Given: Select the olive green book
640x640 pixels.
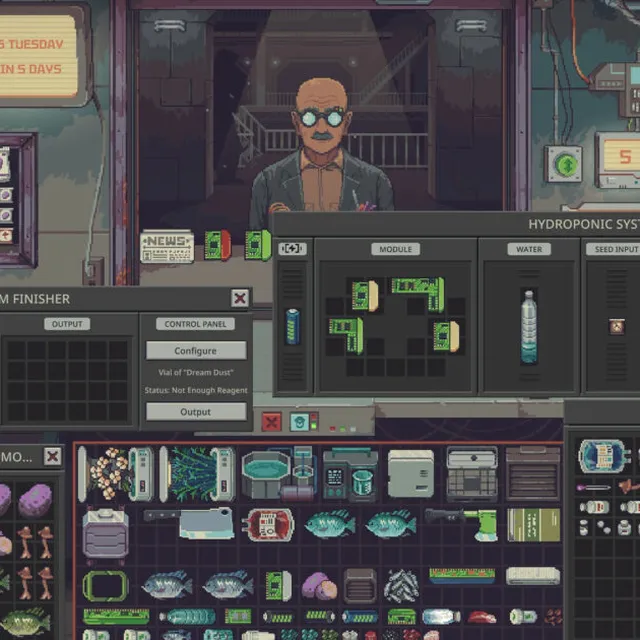Looking at the screenshot, I should pos(533,525).
